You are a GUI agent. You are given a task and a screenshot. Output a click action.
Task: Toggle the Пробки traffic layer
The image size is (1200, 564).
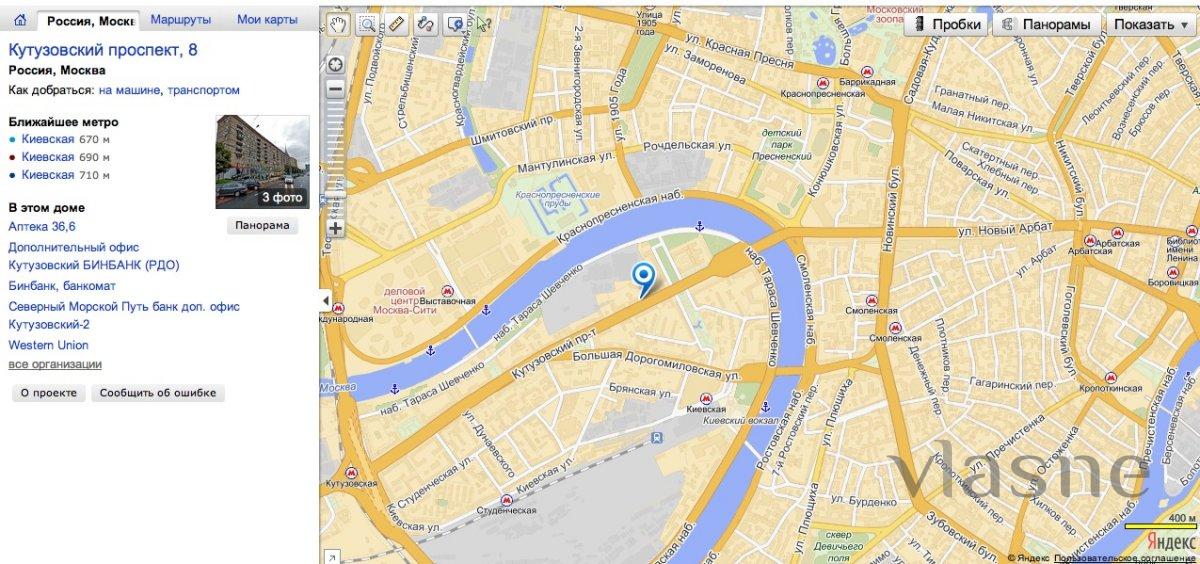pyautogui.click(x=946, y=25)
